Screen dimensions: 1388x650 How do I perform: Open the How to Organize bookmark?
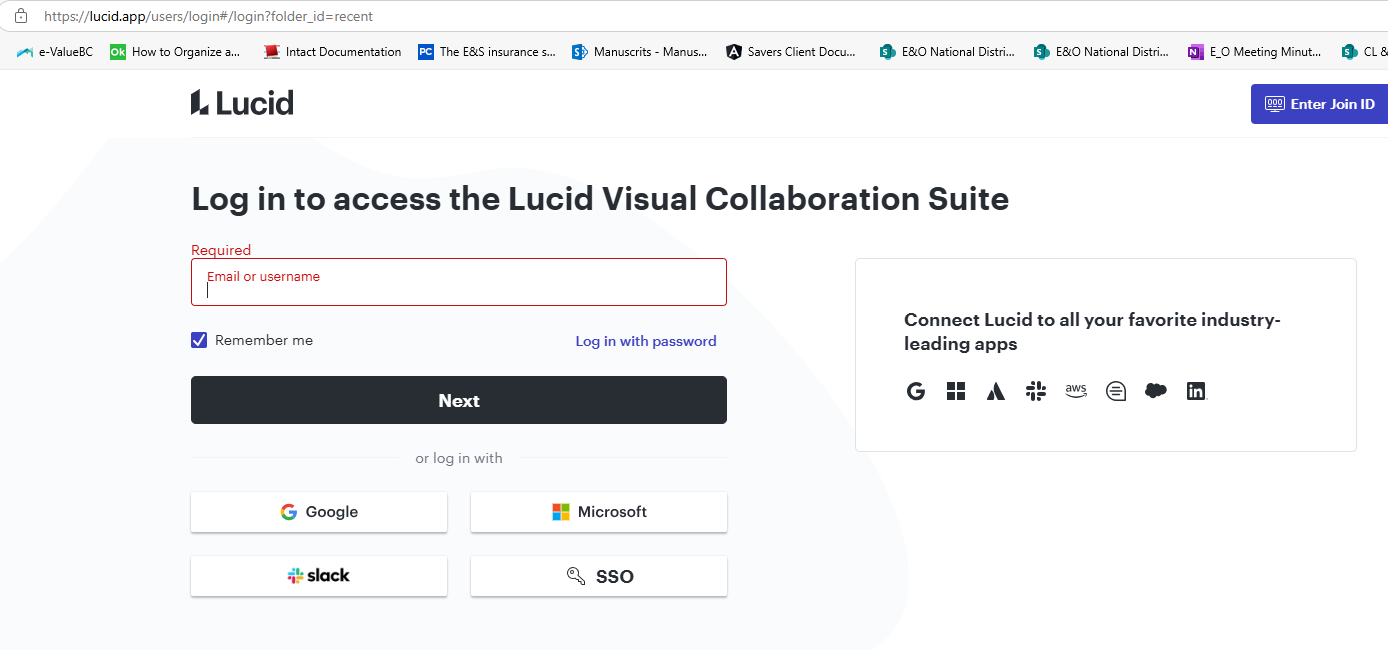point(176,52)
